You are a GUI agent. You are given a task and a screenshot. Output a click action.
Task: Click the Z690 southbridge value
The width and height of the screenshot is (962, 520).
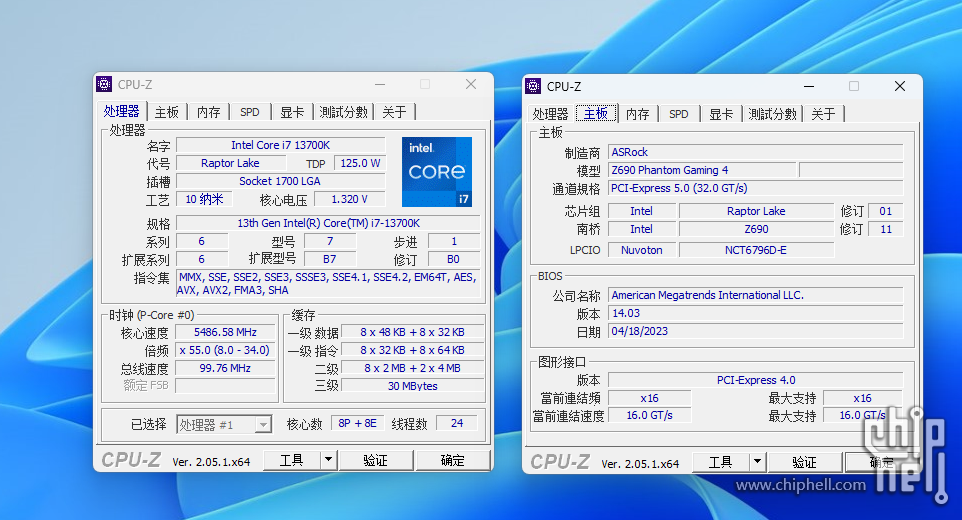[756, 229]
